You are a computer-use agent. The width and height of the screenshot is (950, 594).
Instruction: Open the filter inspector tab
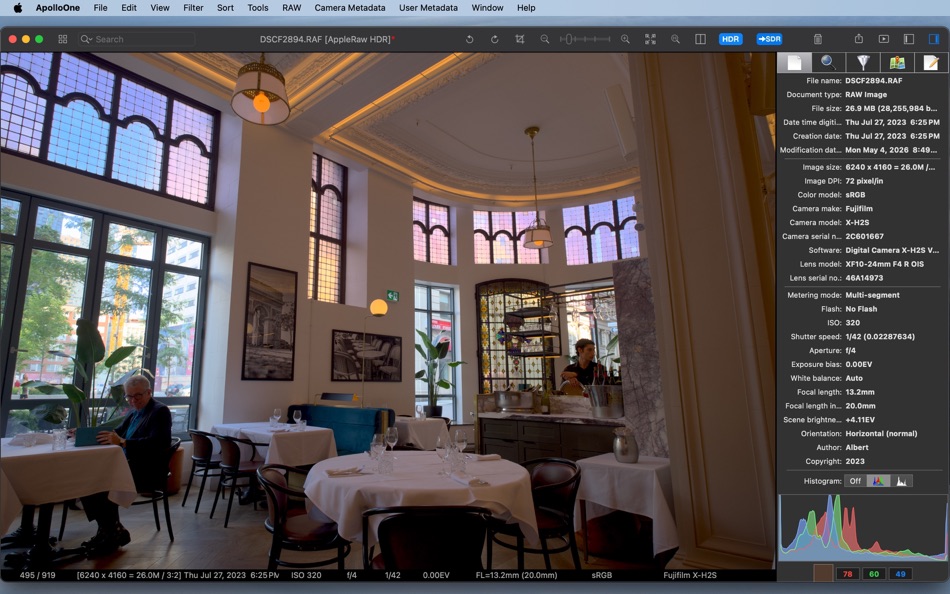[863, 62]
